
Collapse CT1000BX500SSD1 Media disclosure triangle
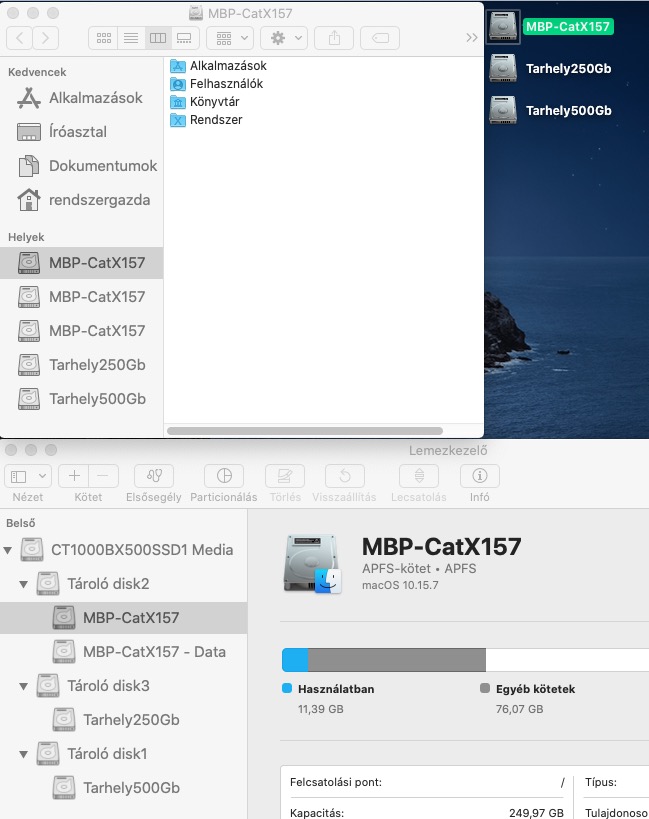pos(8,550)
